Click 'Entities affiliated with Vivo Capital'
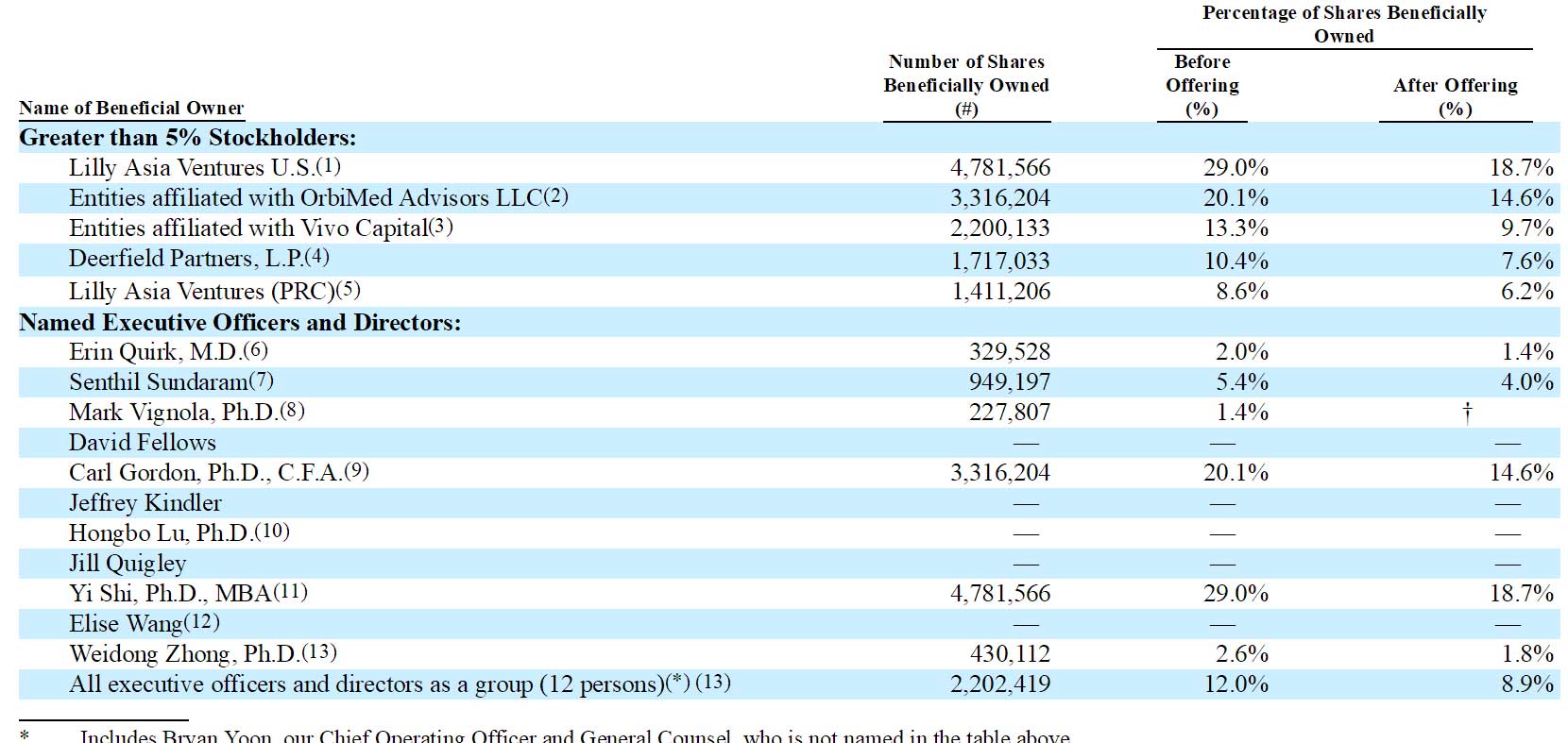Screen dimensions: 1568x743 pos(248,228)
